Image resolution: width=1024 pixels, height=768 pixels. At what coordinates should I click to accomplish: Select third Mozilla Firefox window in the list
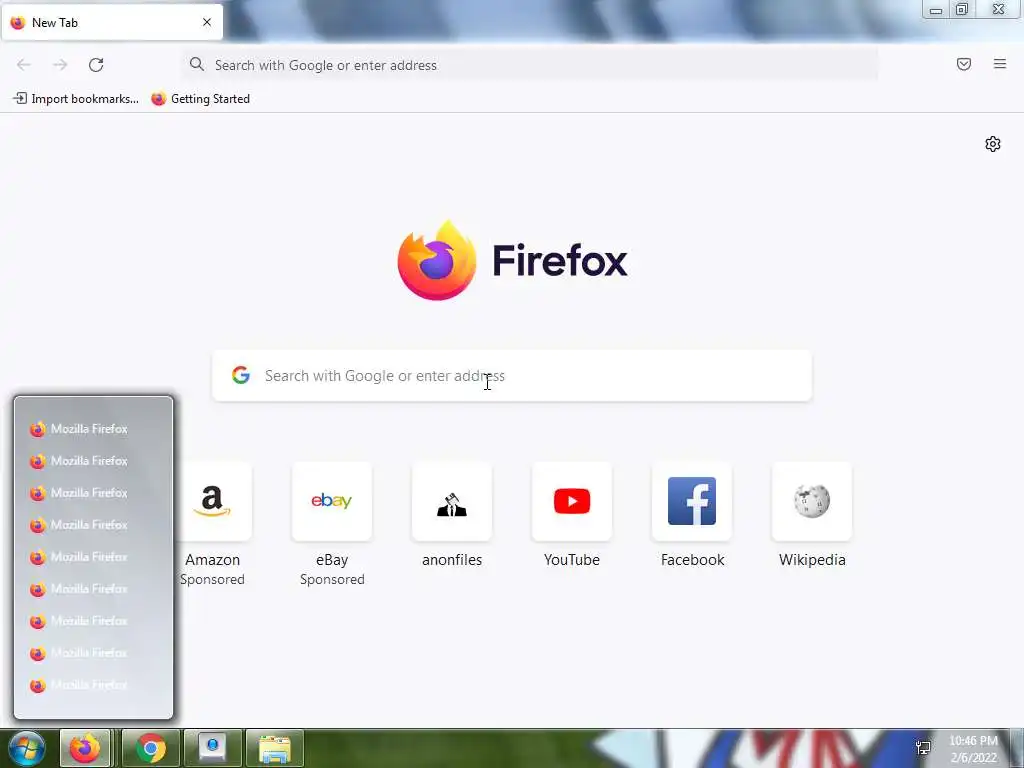(x=93, y=493)
